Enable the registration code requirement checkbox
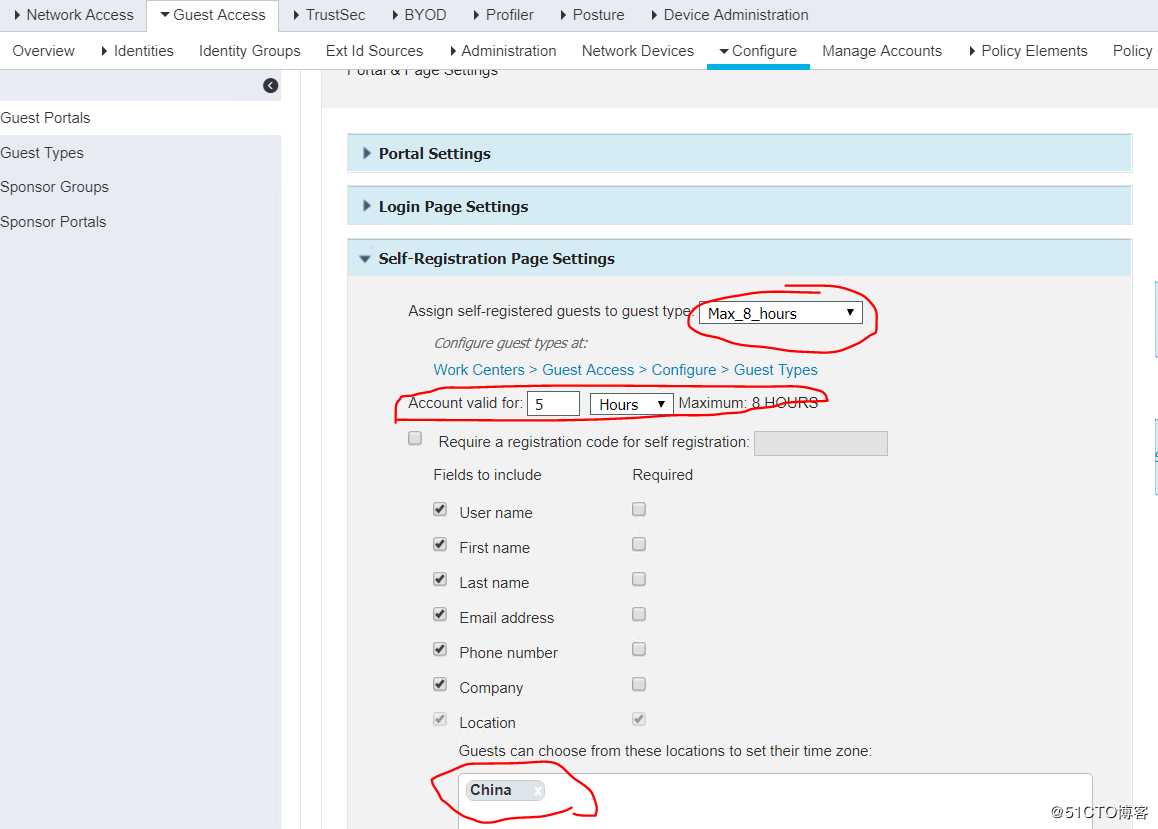The image size is (1158, 829). 415,438
